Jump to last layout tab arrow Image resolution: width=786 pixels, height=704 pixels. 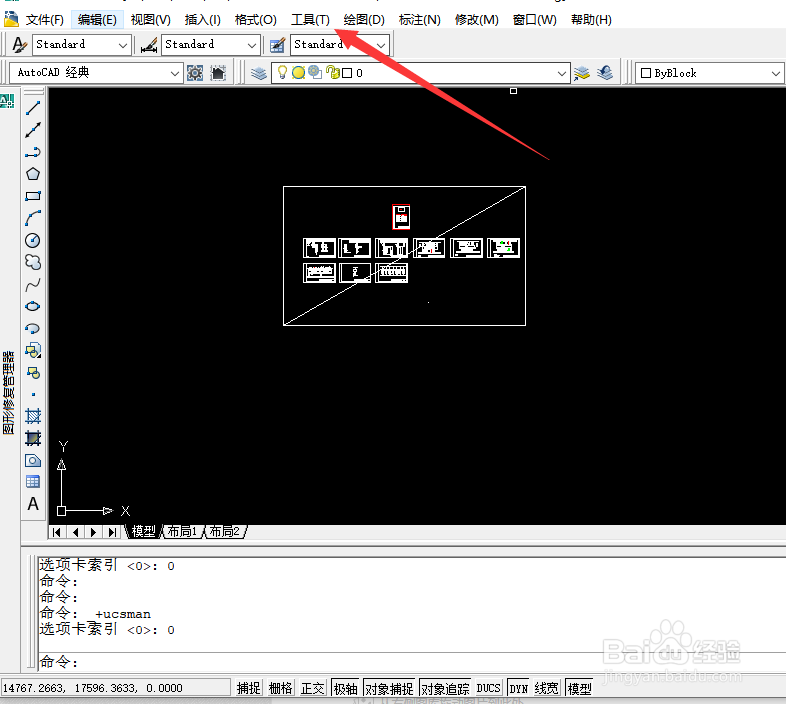coord(112,532)
